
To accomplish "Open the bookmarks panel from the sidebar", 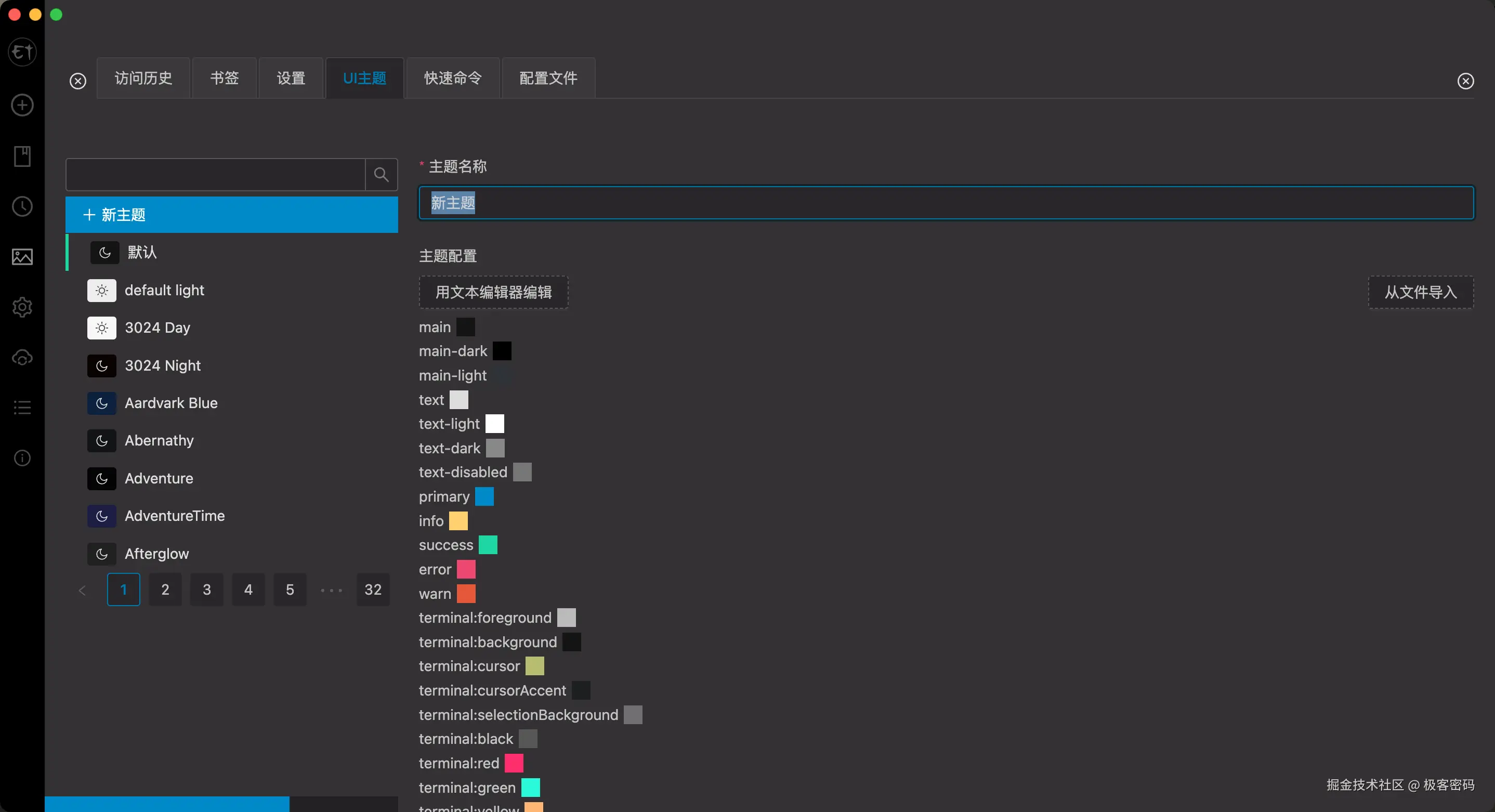I will (21, 155).
